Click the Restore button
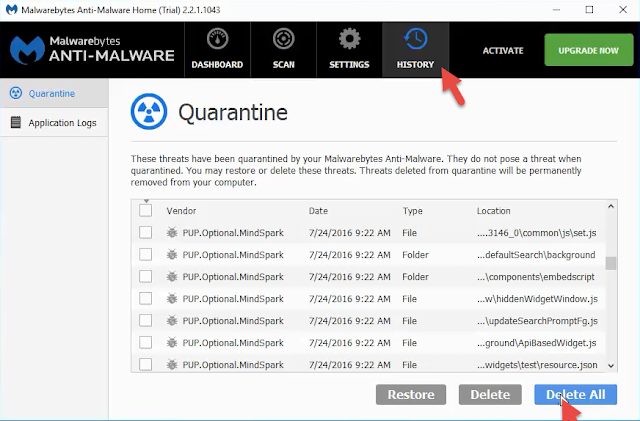The image size is (640, 421). [x=411, y=394]
